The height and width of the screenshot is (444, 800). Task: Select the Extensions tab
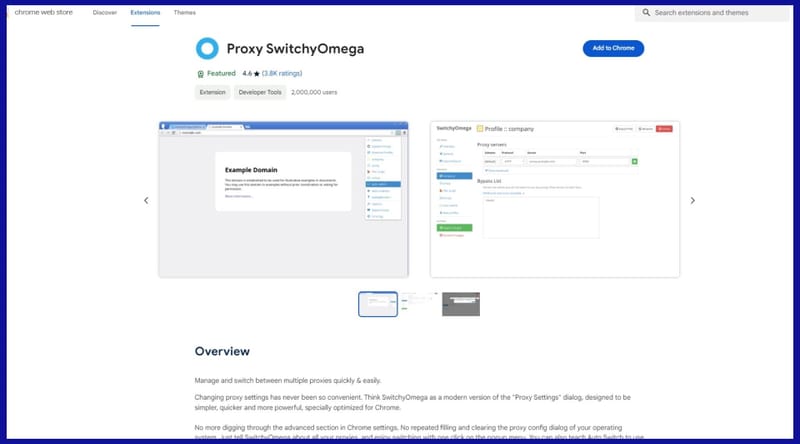(x=145, y=13)
